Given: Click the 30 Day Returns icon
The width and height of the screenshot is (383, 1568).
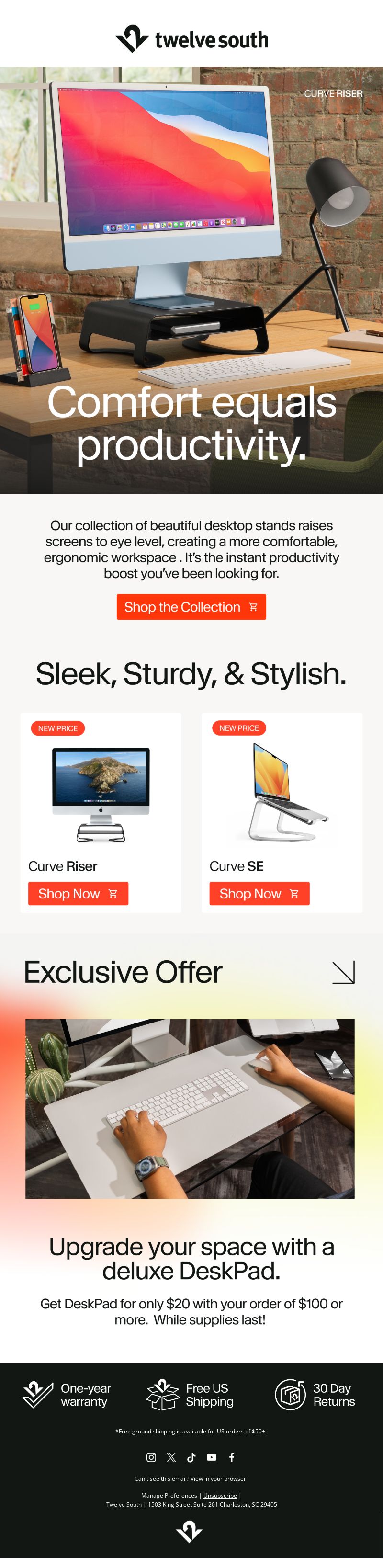Looking at the screenshot, I should coord(291,1394).
